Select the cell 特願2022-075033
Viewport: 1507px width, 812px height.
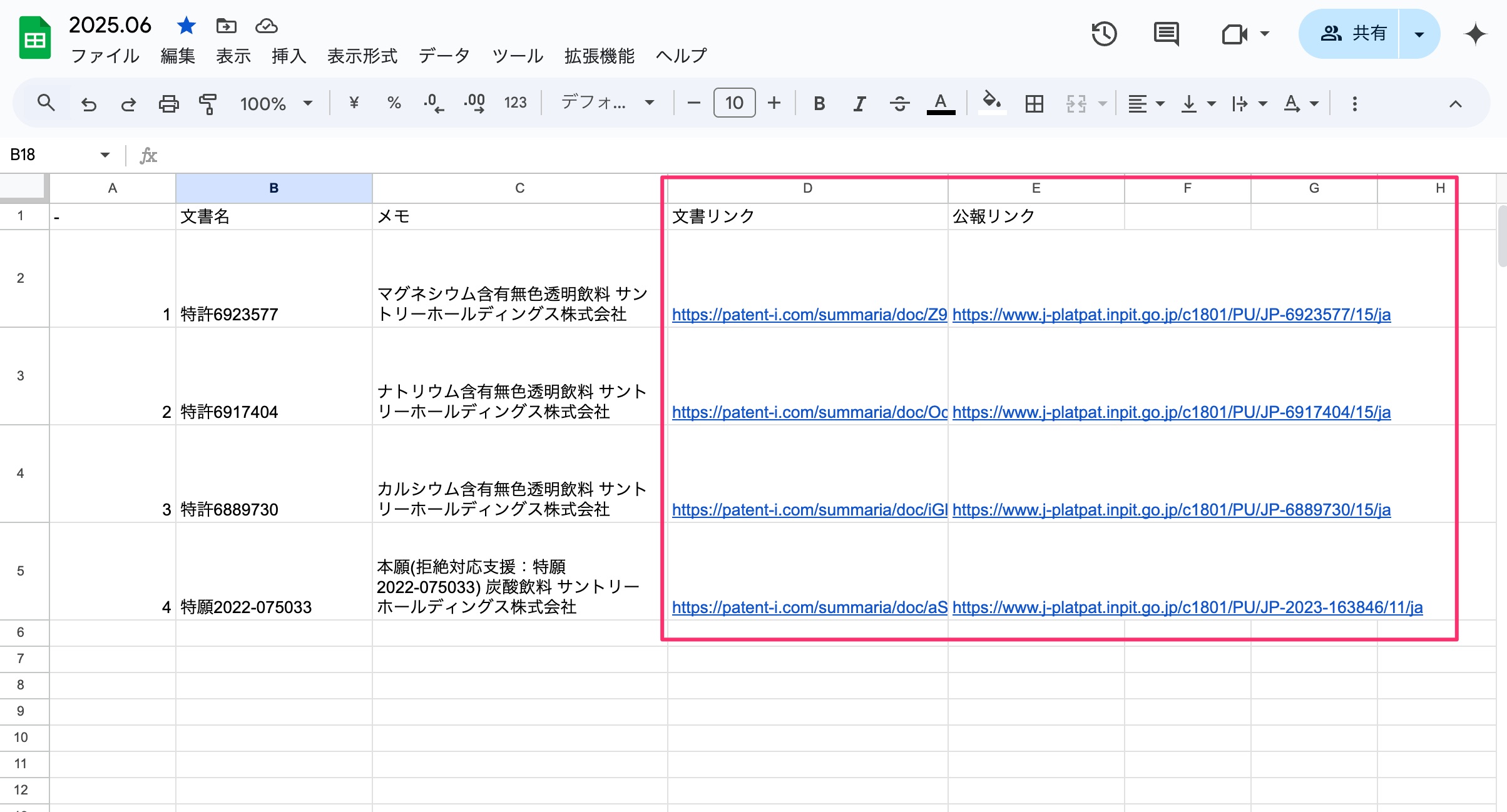tap(274, 571)
